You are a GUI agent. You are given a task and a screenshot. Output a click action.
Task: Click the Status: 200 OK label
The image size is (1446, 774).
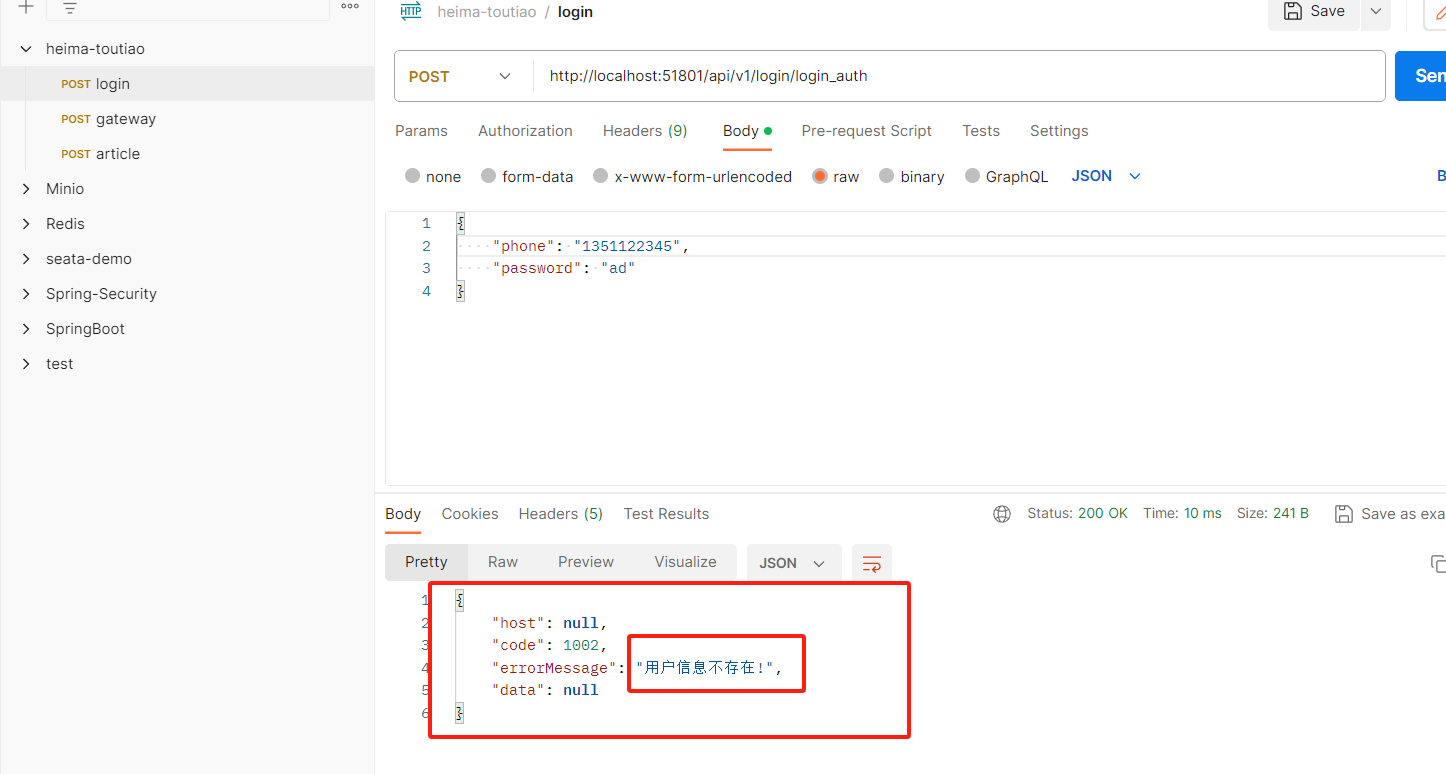tap(1077, 513)
